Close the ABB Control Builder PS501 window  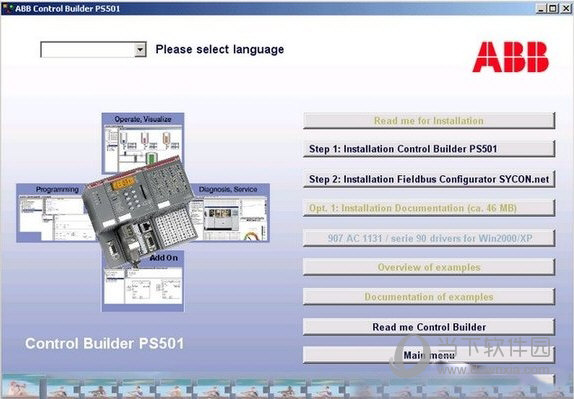click(566, 8)
